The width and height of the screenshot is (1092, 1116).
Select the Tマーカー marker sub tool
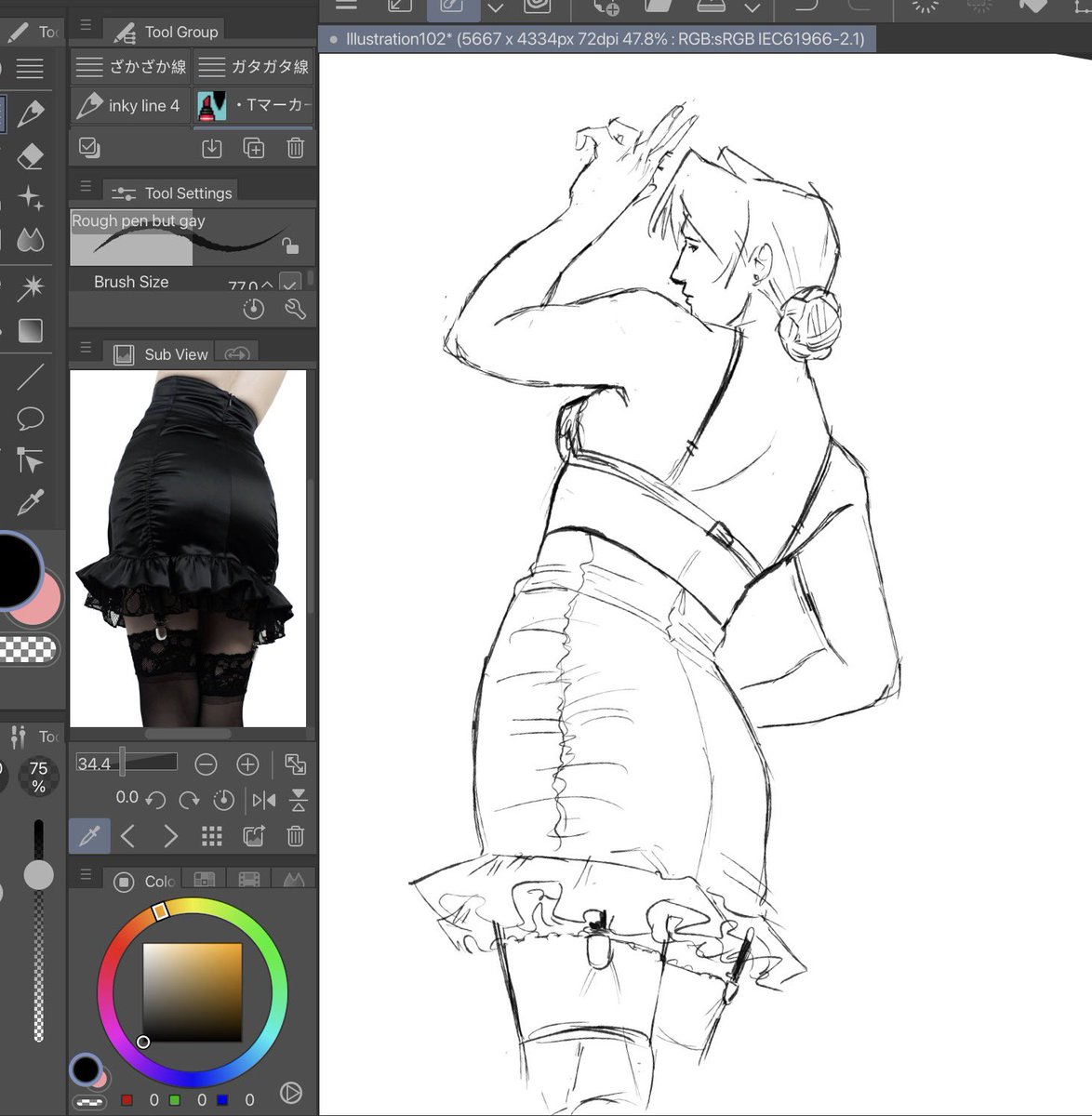coord(254,106)
